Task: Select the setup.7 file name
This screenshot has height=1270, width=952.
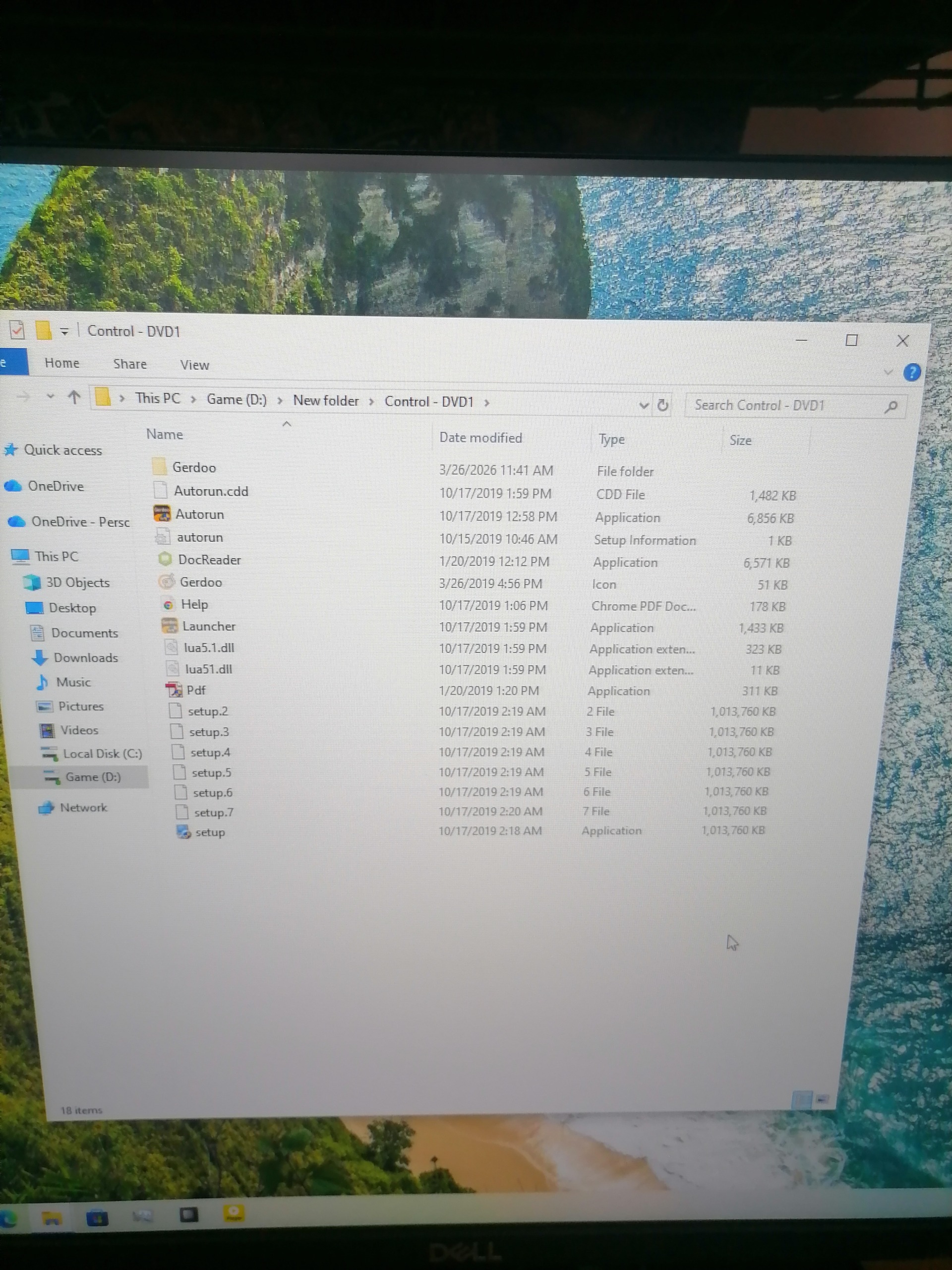Action: 214,812
